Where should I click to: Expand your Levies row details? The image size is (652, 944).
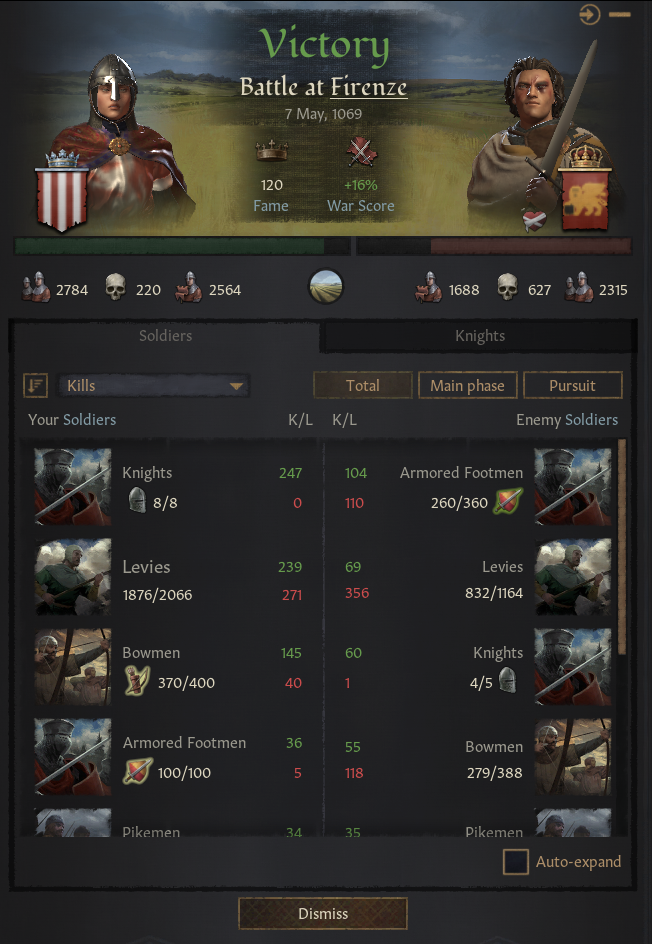point(170,578)
